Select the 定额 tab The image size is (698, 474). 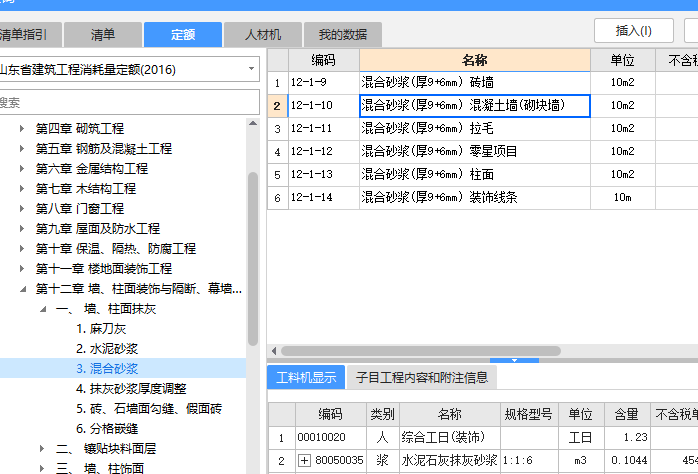183,35
